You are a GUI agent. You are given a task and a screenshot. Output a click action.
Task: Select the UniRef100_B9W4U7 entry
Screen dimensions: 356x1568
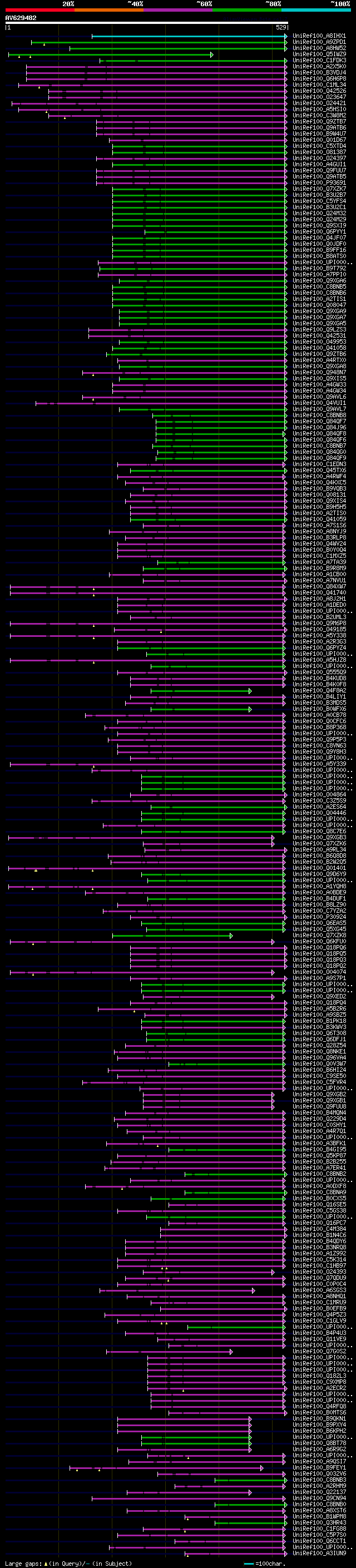[319, 134]
